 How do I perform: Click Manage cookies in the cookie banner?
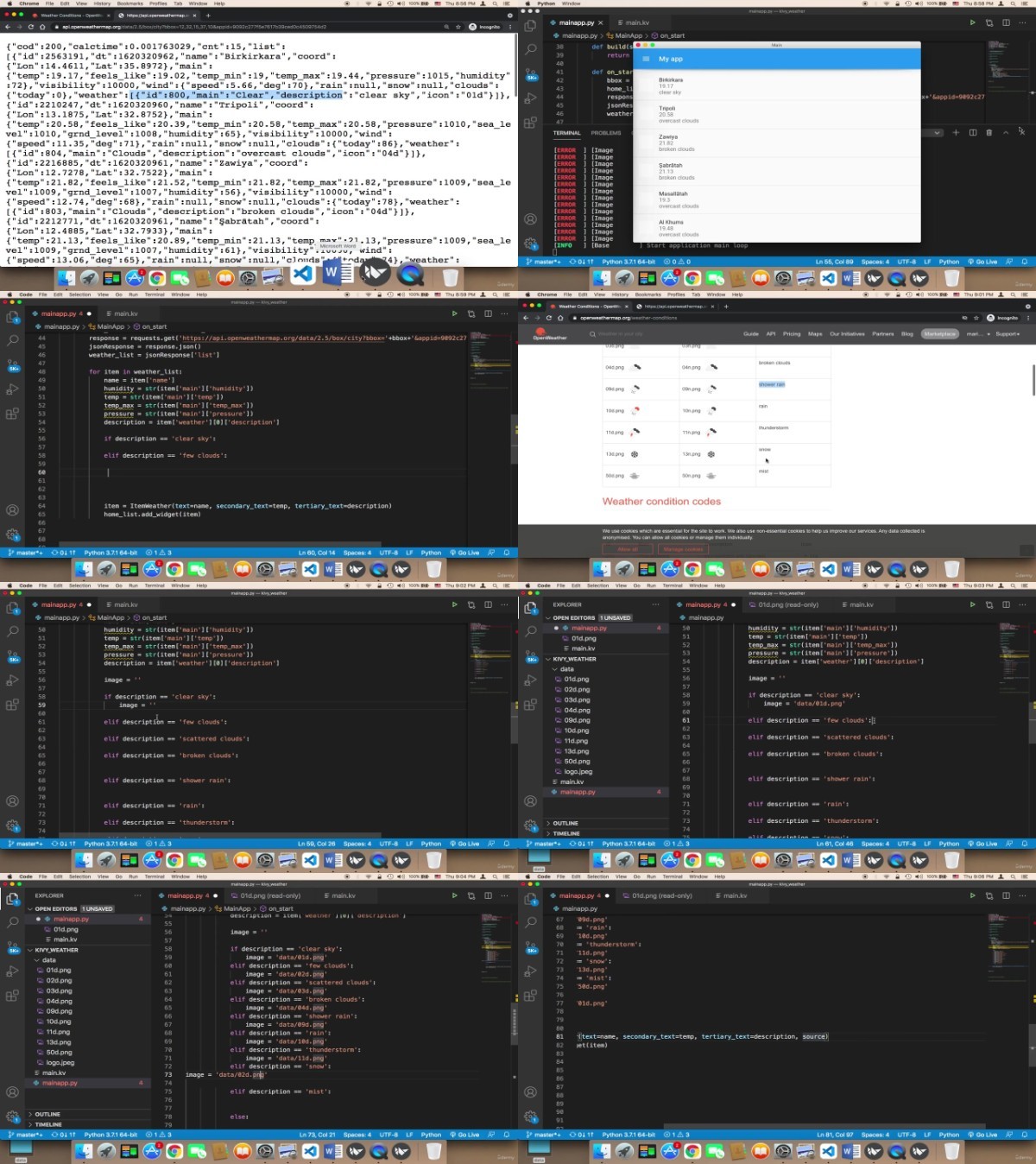point(684,549)
